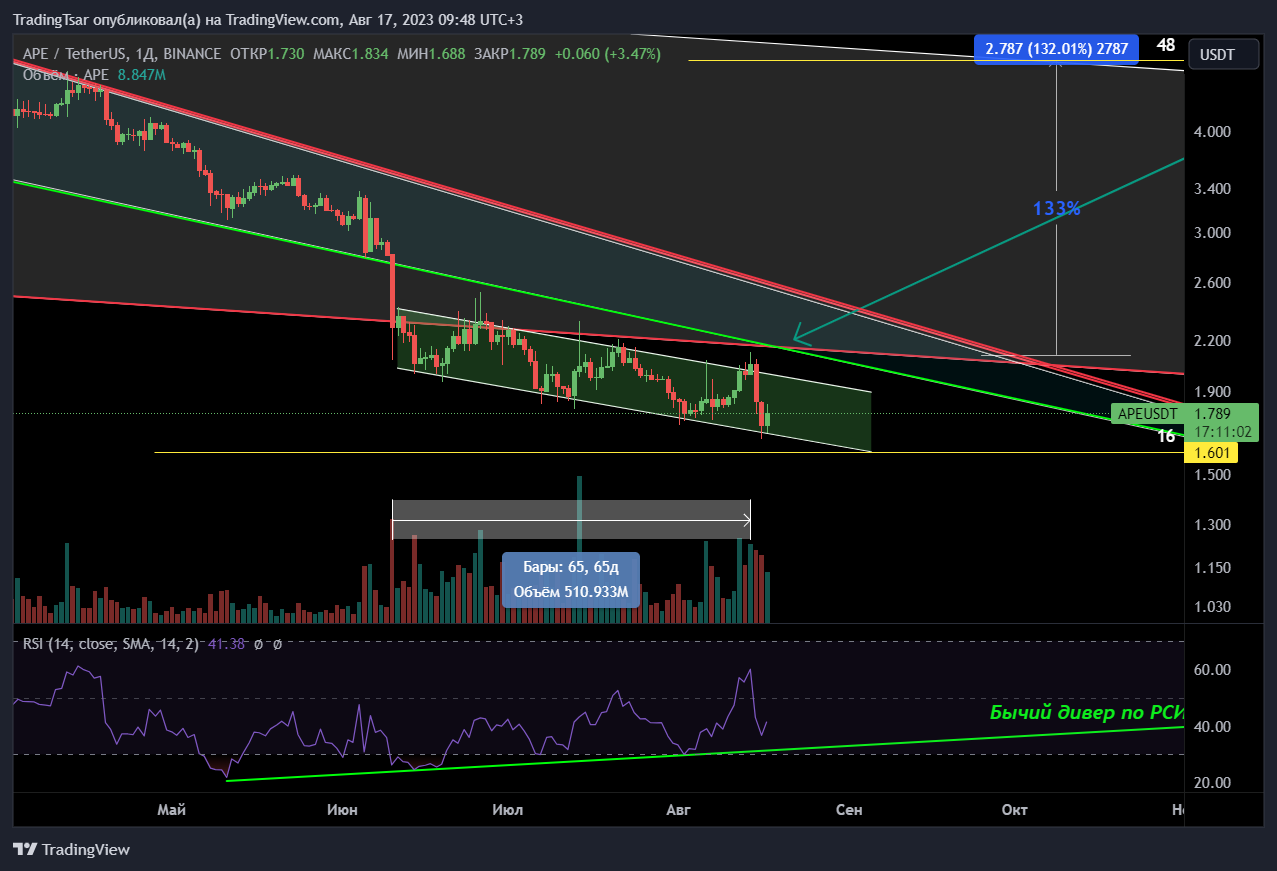Image resolution: width=1277 pixels, height=871 pixels.
Task: Click the Авг date axis label
Action: click(679, 810)
